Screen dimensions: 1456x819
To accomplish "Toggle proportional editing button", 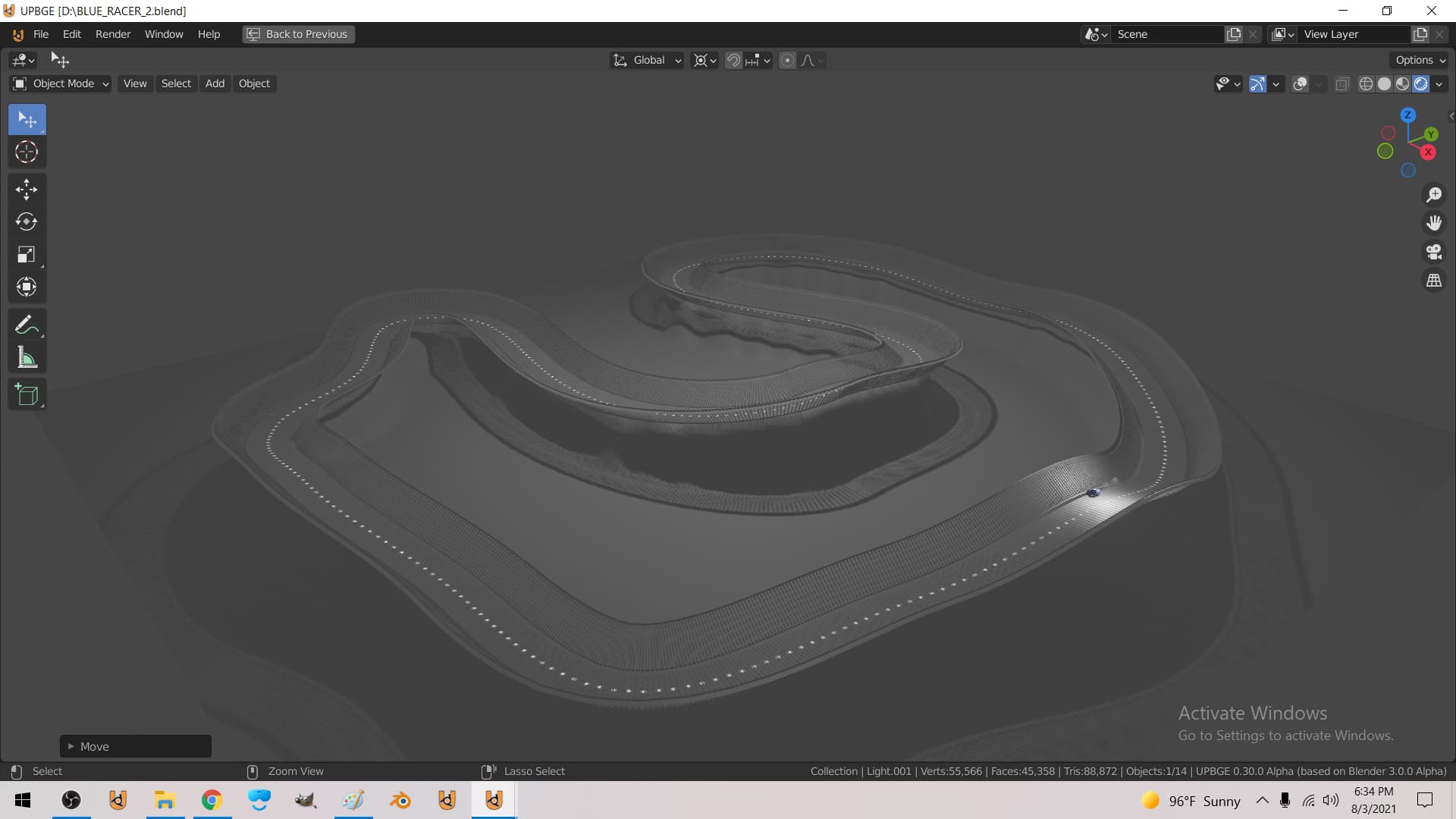I will point(787,61).
